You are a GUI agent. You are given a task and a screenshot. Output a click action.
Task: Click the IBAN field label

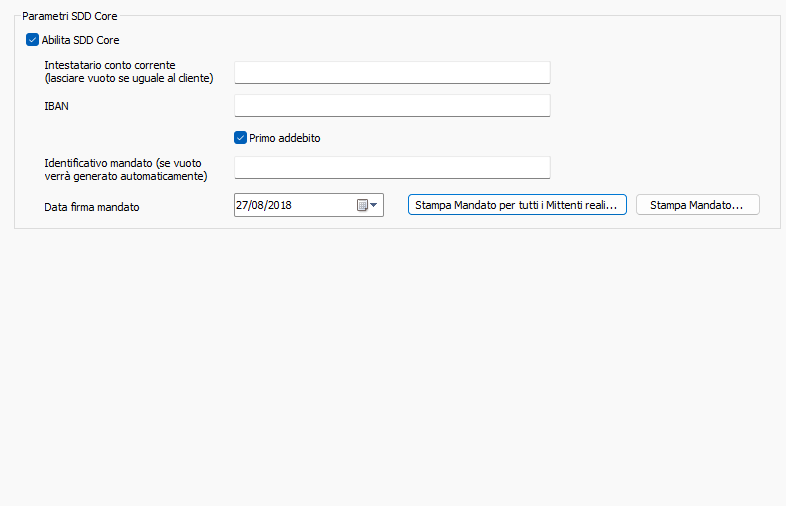coord(57,105)
